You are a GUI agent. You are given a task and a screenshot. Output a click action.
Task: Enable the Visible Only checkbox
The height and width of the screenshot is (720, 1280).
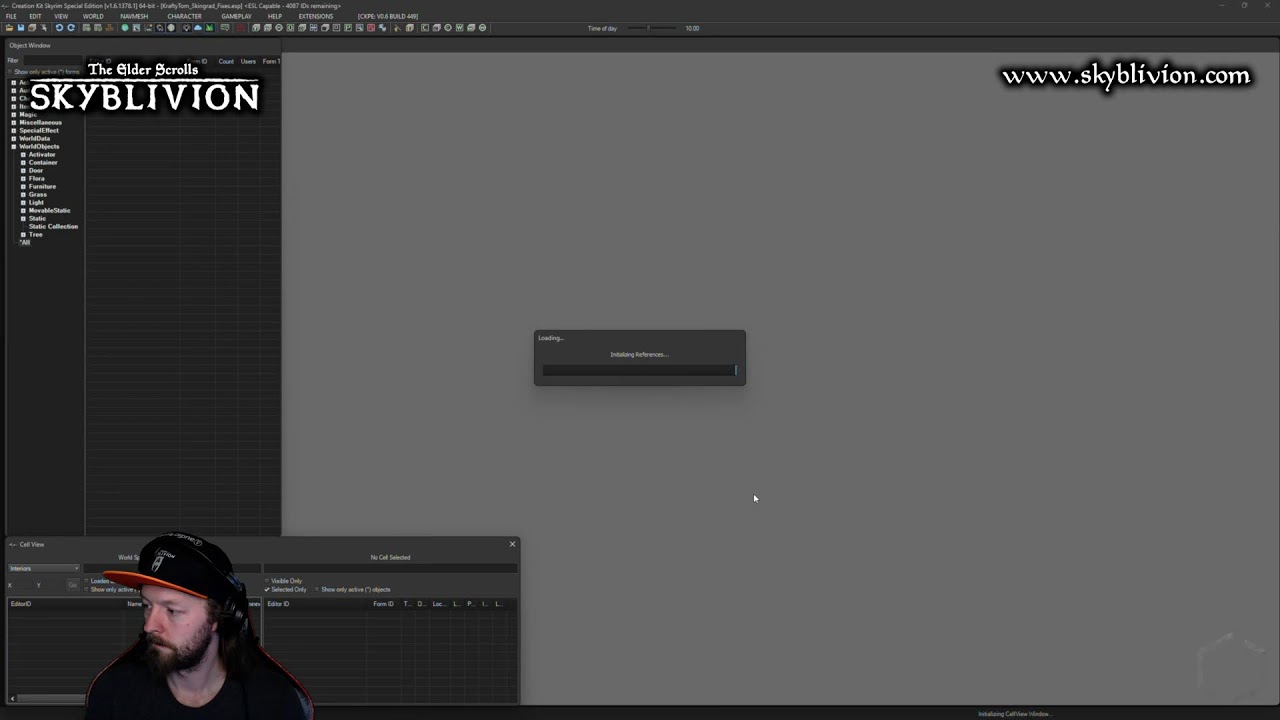[267, 581]
